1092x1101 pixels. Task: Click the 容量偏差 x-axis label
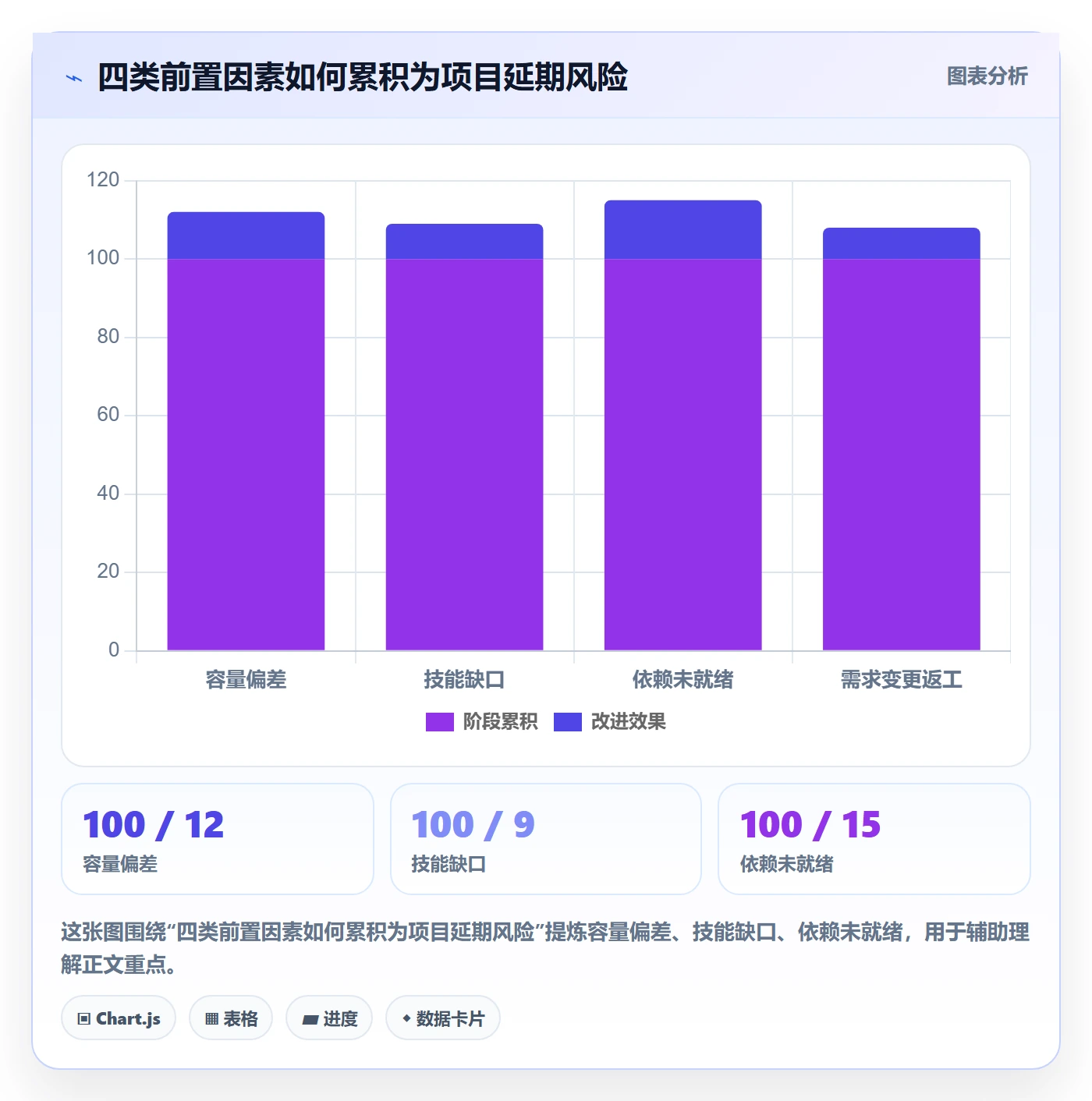(x=246, y=680)
